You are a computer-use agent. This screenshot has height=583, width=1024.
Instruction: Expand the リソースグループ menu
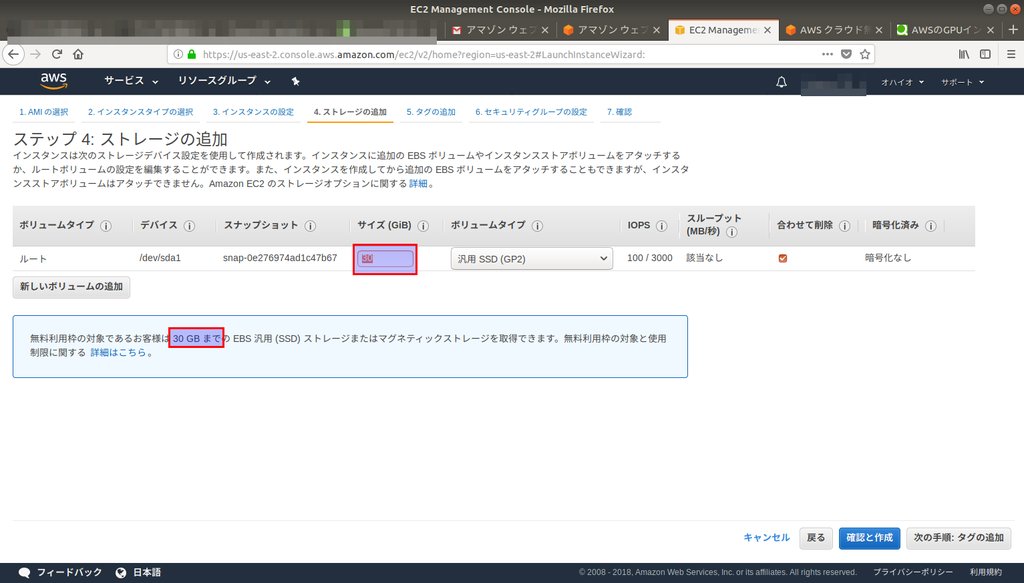click(224, 81)
